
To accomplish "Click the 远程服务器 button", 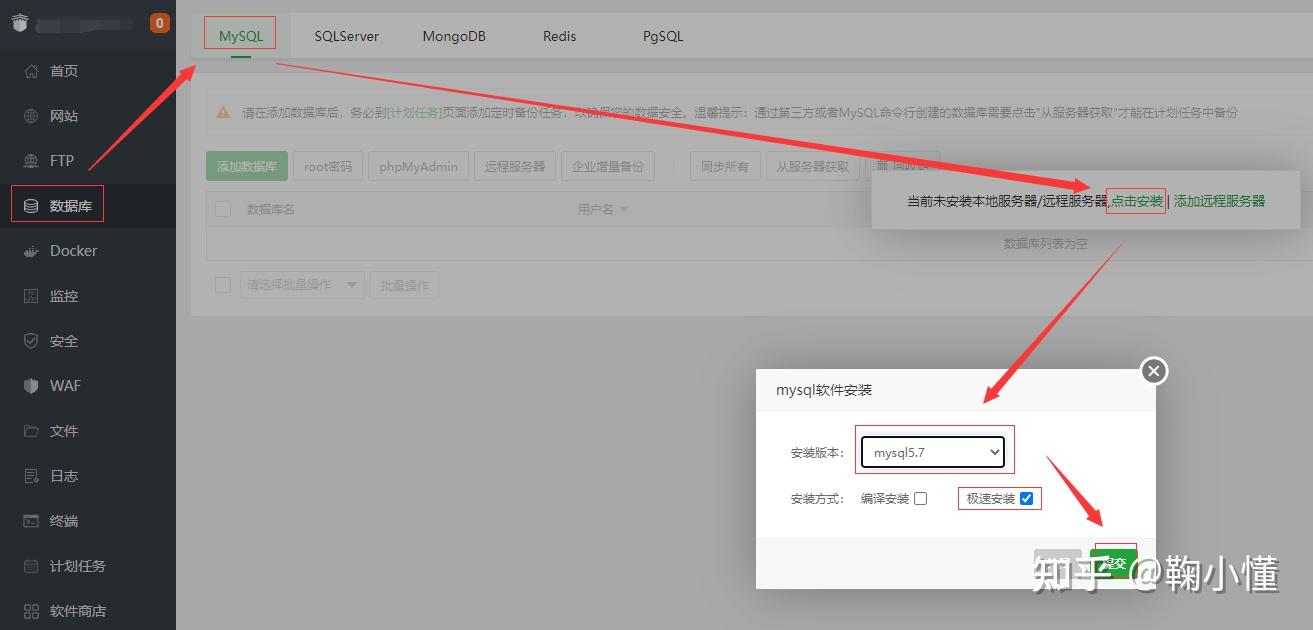I will (515, 166).
